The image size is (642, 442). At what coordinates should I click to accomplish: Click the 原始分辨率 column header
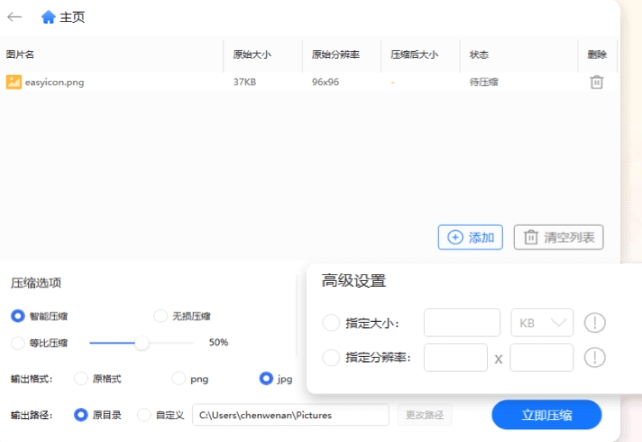pos(336,54)
